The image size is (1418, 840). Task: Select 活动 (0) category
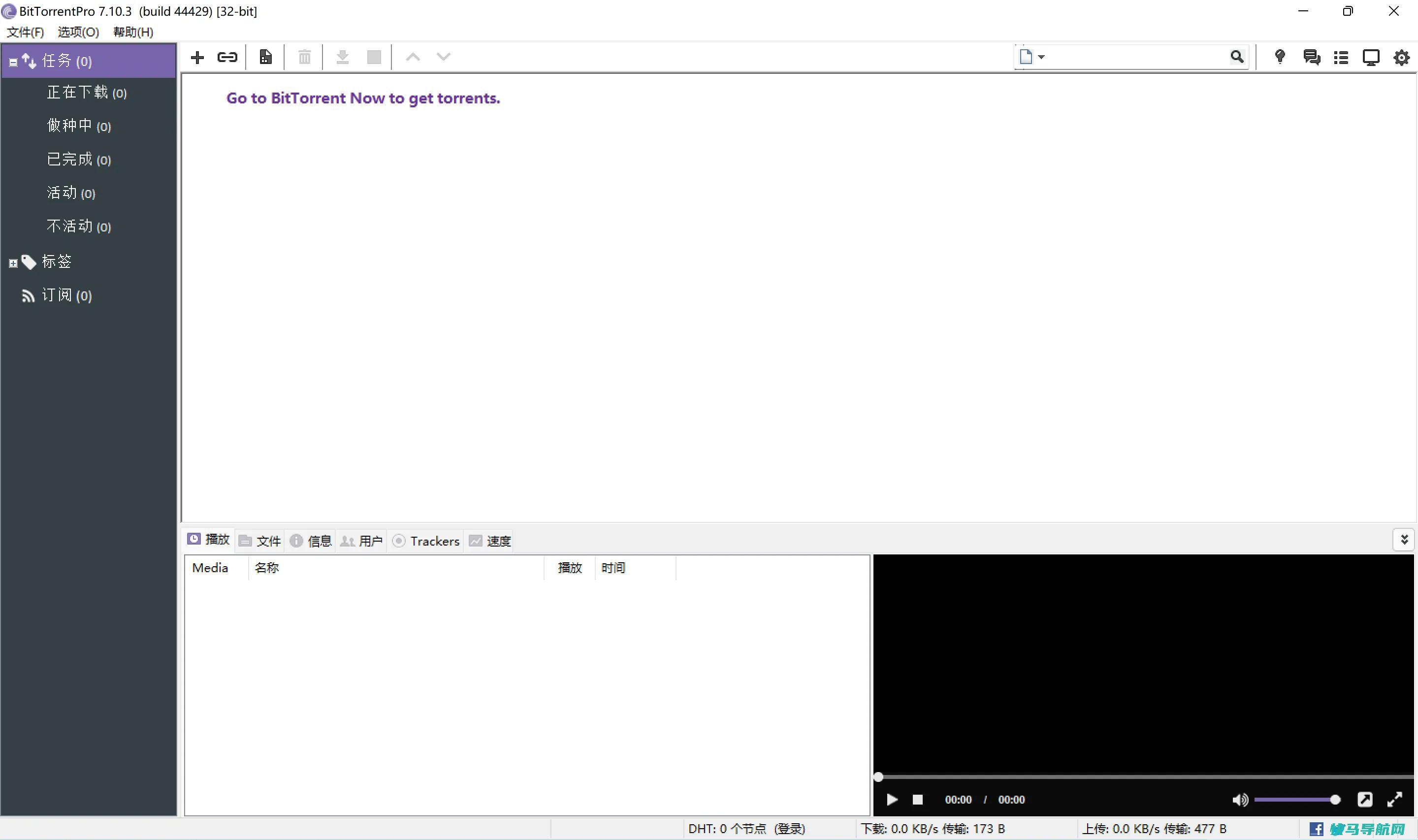pyautogui.click(x=71, y=193)
